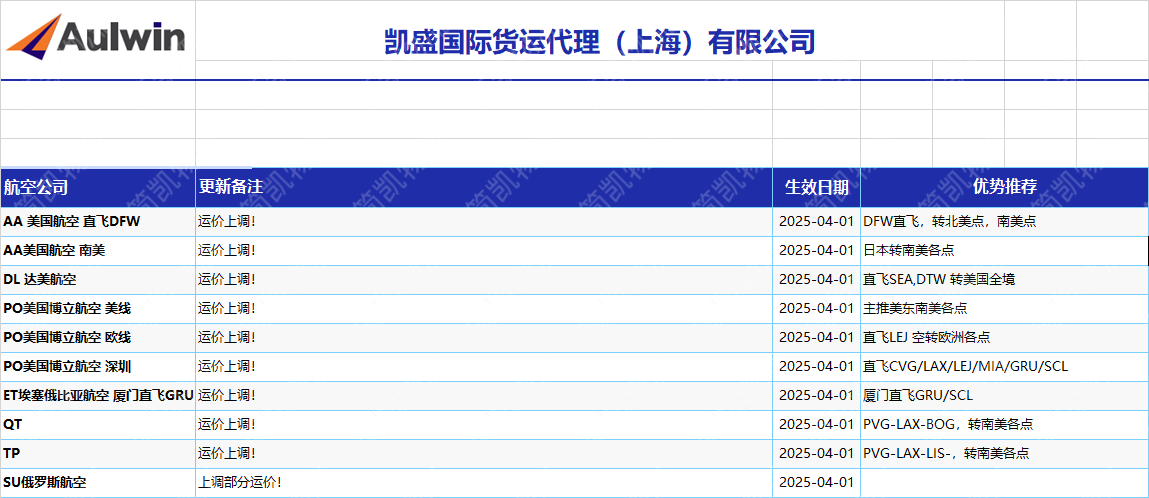Screen dimensions: 1149x498
Task: Select the 2025-04-01 date in the PO 欧线 row
Action: [x=816, y=338]
